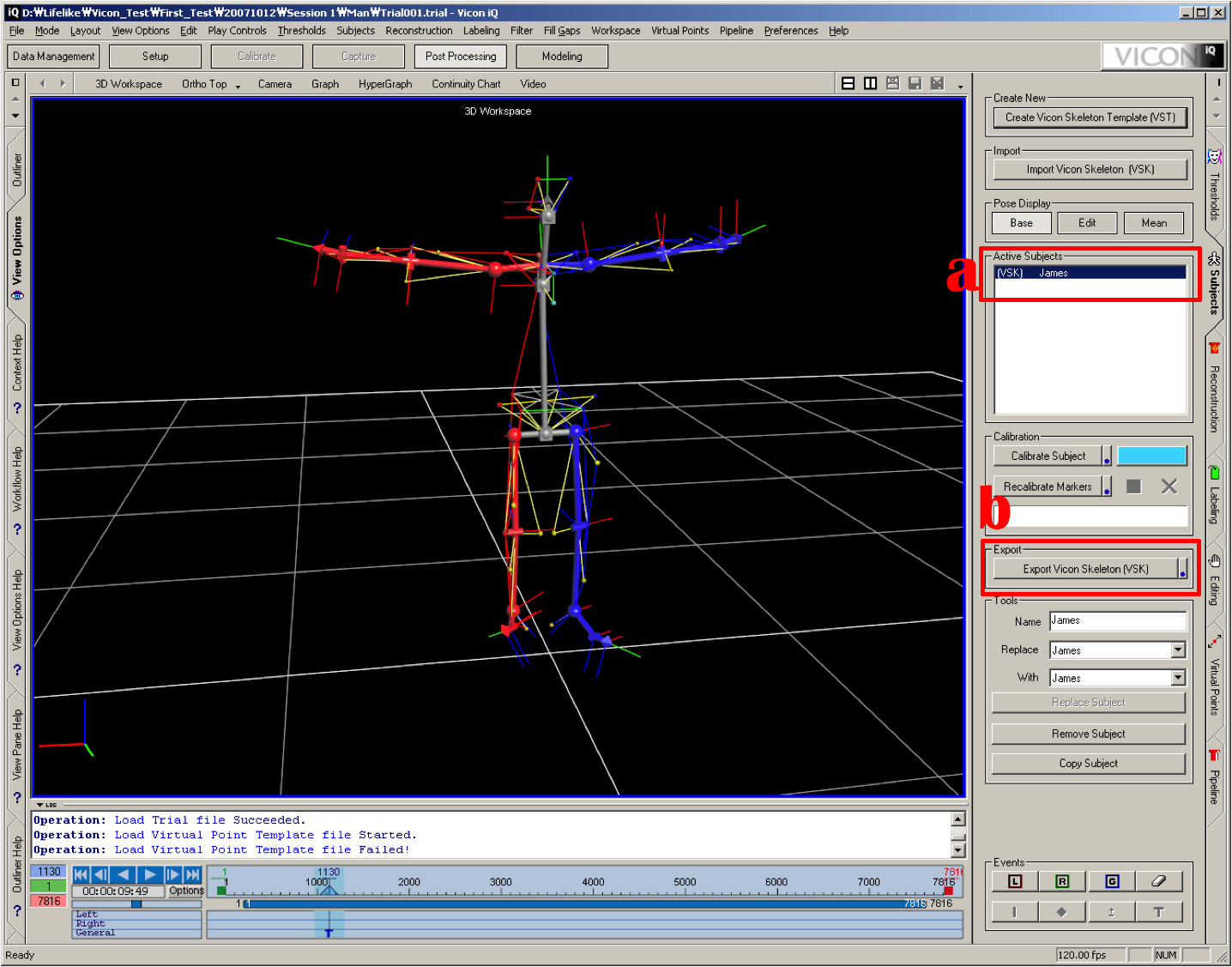Image resolution: width=1232 pixels, height=967 pixels.
Task: Click Import Vicon Skeleton (VSK)
Action: point(1090,170)
